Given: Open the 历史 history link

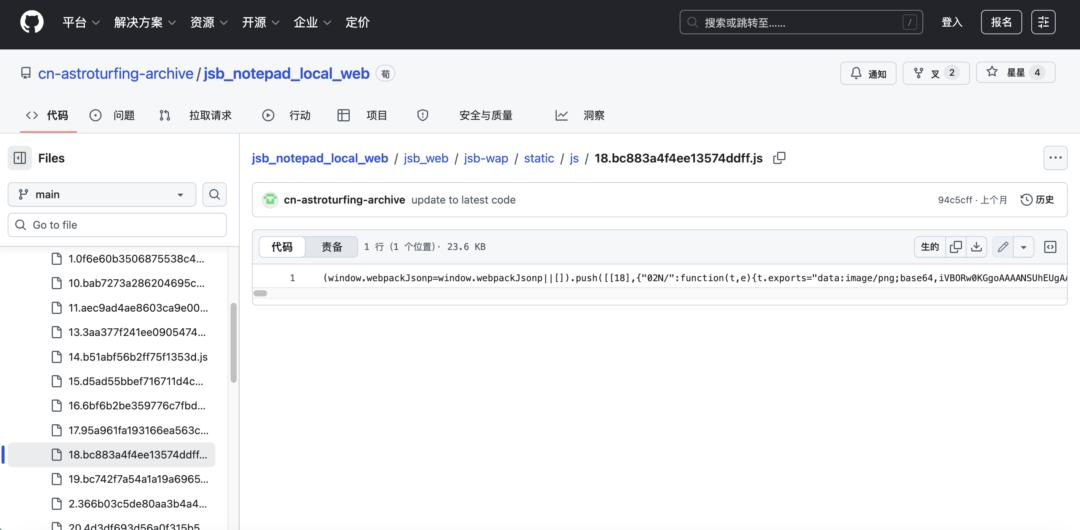Looking at the screenshot, I should coord(1037,200).
